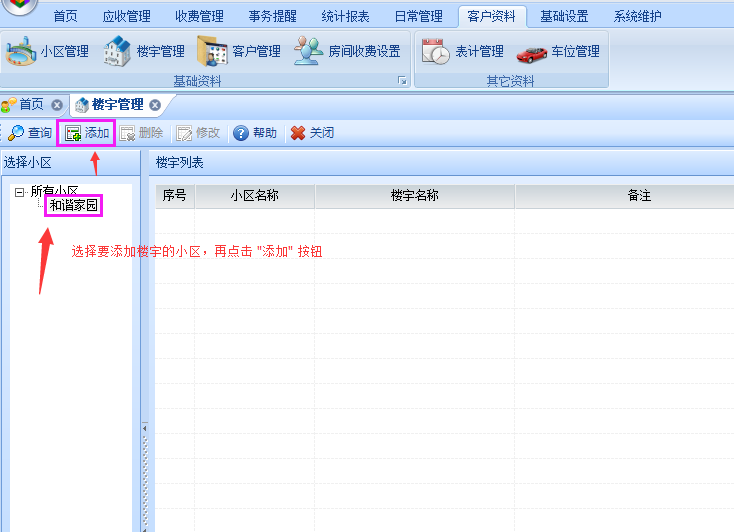Close the 楼宇管理 document tab
Image resolution: width=734 pixels, height=532 pixels.
click(155, 105)
